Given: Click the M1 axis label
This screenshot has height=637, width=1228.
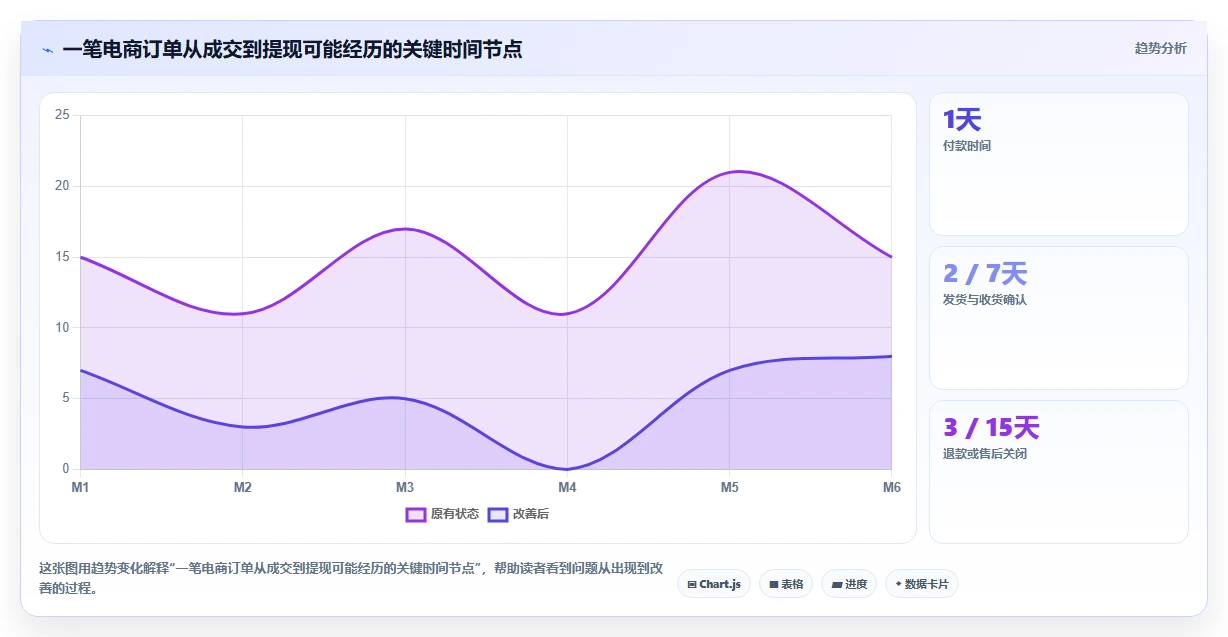Looking at the screenshot, I should (80, 487).
